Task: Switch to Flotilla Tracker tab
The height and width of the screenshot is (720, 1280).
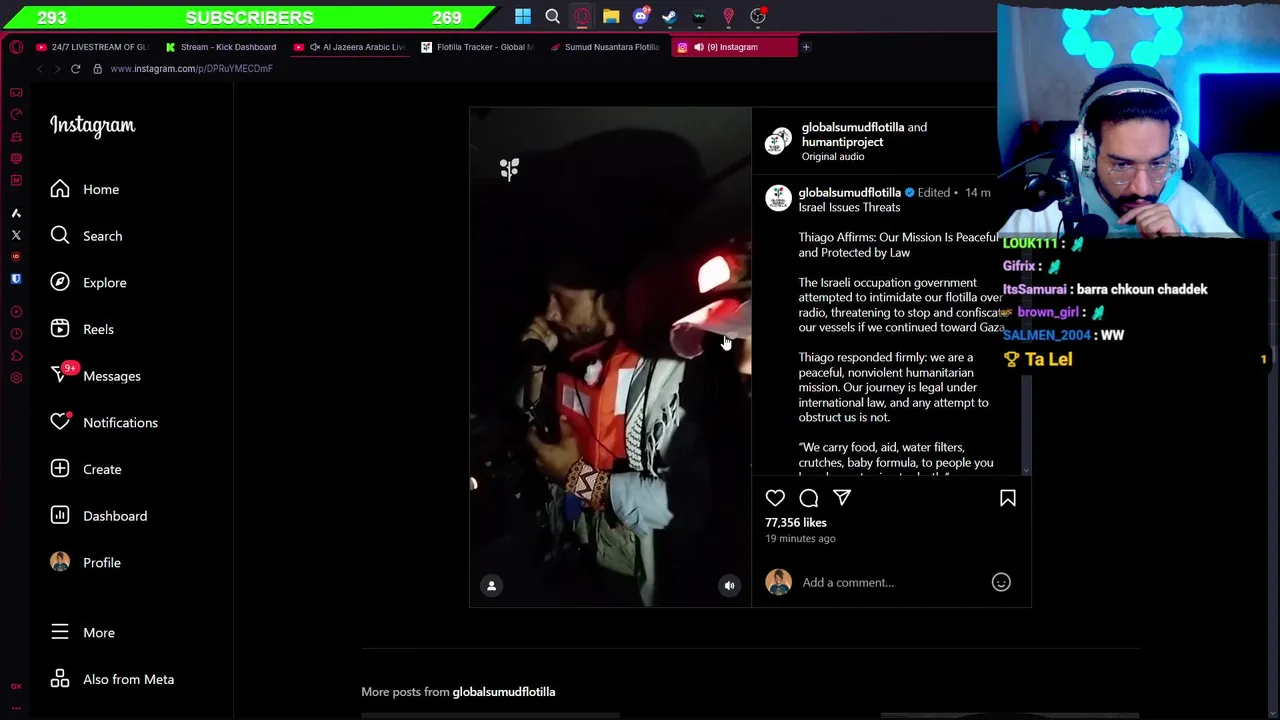Action: pos(479,47)
